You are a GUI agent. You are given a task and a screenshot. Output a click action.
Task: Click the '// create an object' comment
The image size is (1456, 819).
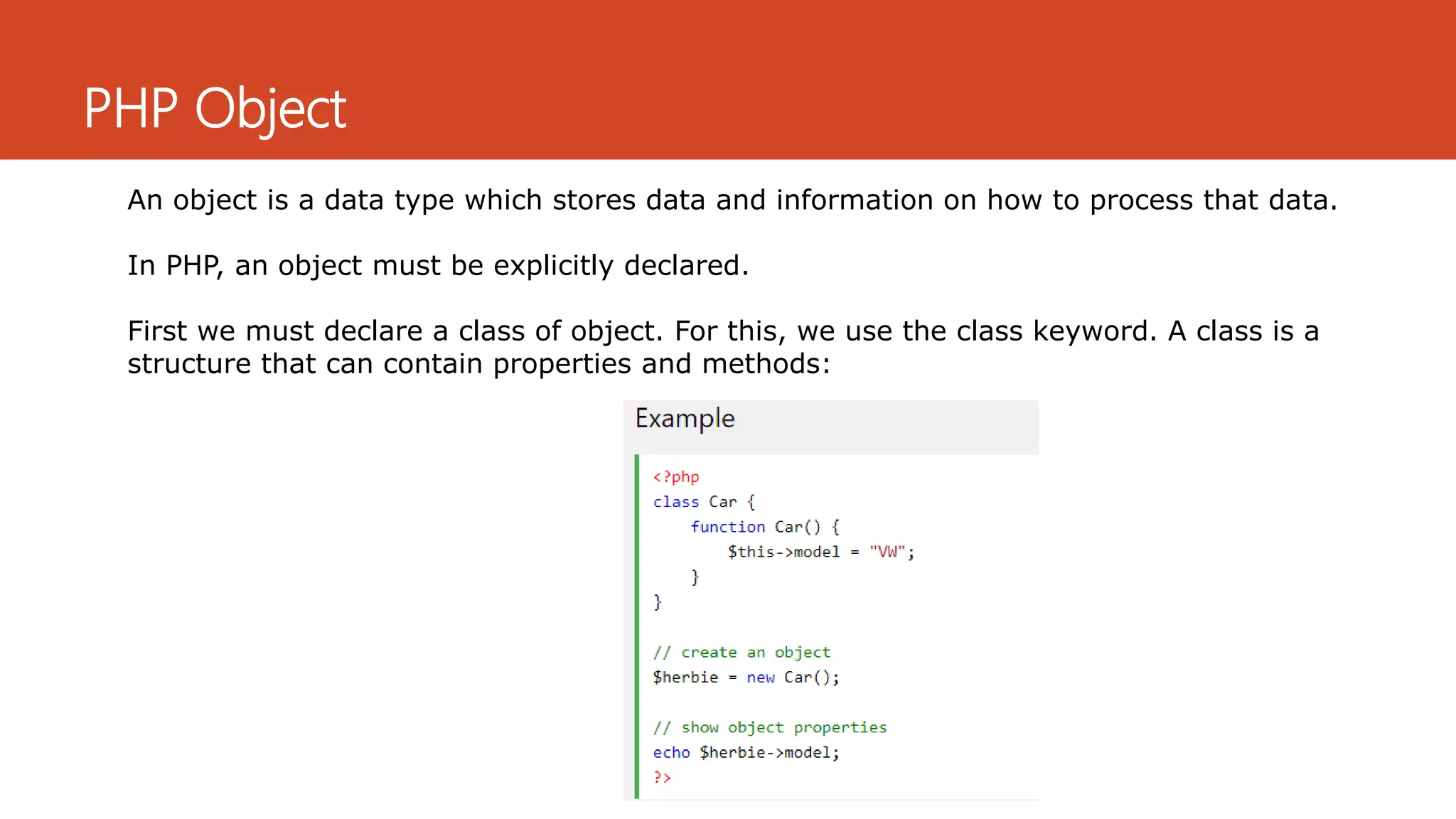[742, 653]
